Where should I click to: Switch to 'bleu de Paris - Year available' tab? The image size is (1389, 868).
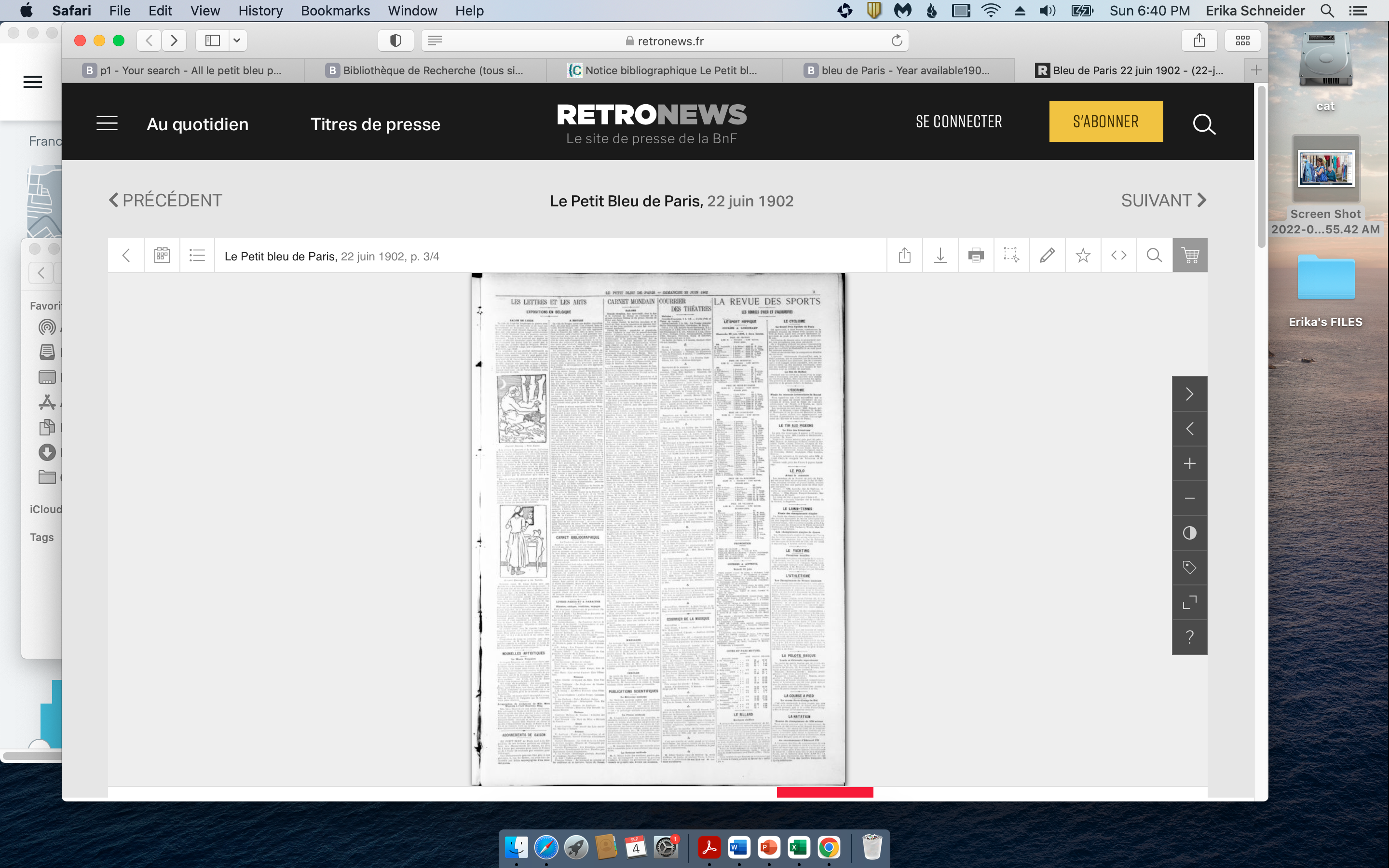pyautogui.click(x=898, y=70)
